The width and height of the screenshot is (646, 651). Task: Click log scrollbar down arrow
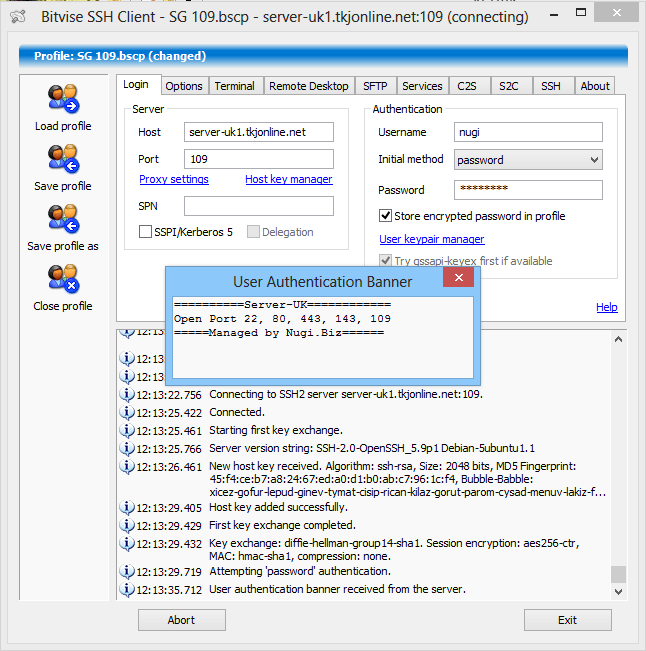coord(618,592)
